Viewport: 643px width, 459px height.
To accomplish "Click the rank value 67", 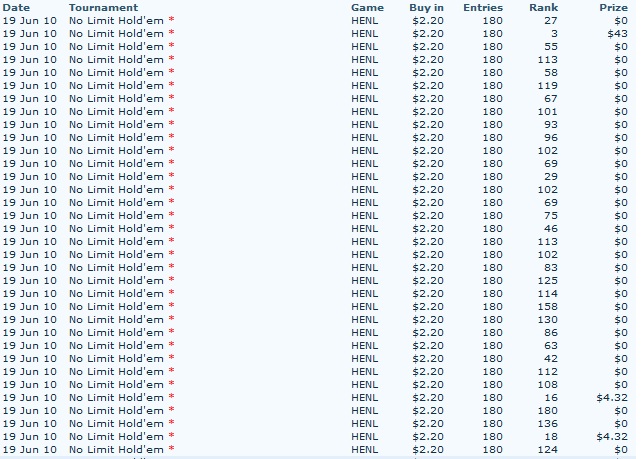I will (x=551, y=99).
